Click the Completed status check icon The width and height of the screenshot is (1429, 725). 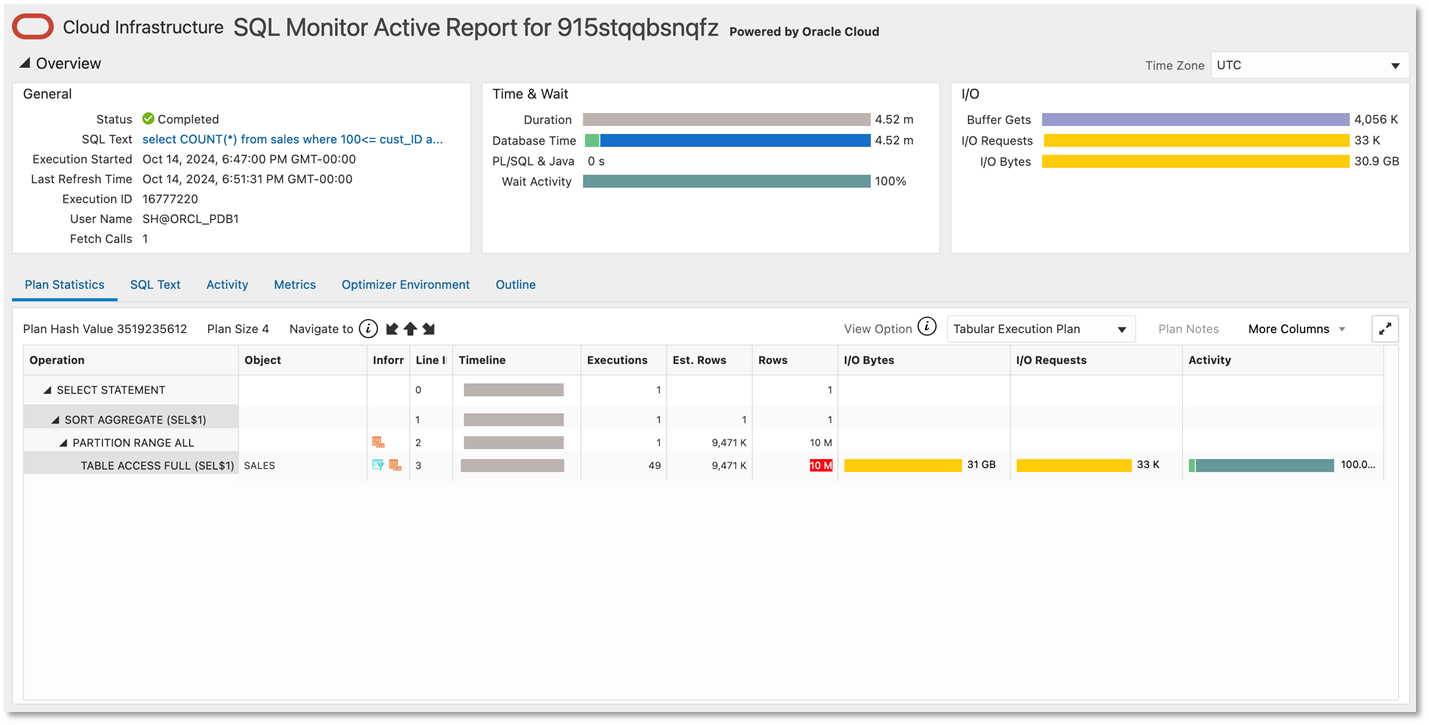tap(147, 119)
